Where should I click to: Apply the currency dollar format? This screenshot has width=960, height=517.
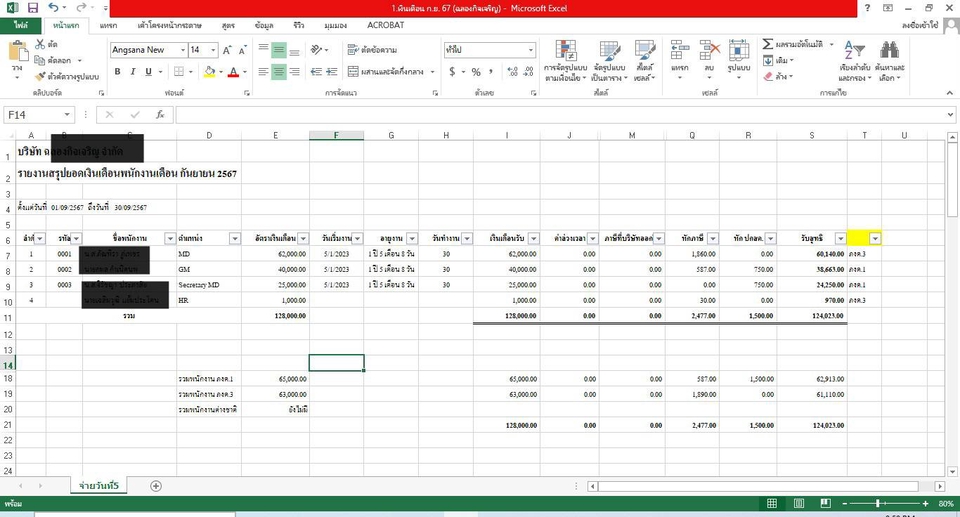point(452,72)
